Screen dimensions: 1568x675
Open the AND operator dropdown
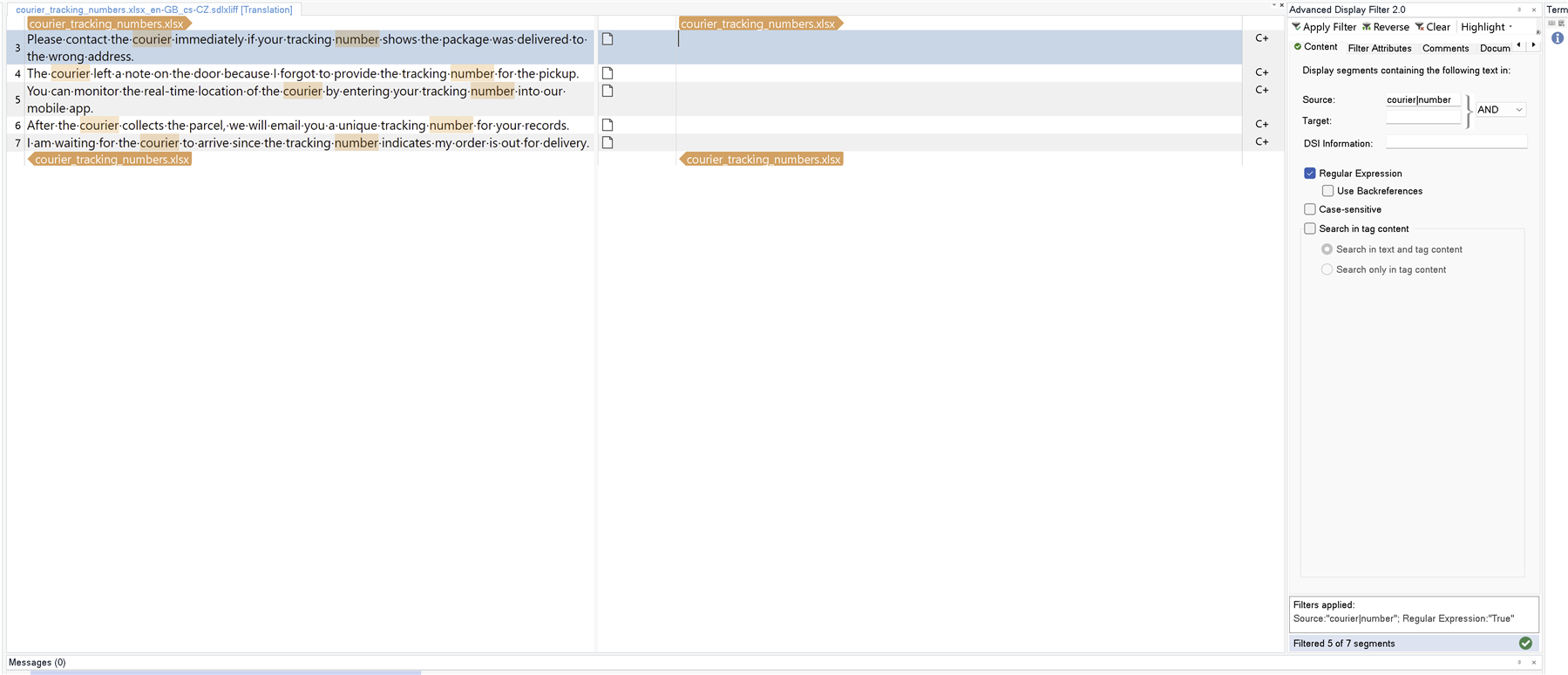pyautogui.click(x=1500, y=110)
